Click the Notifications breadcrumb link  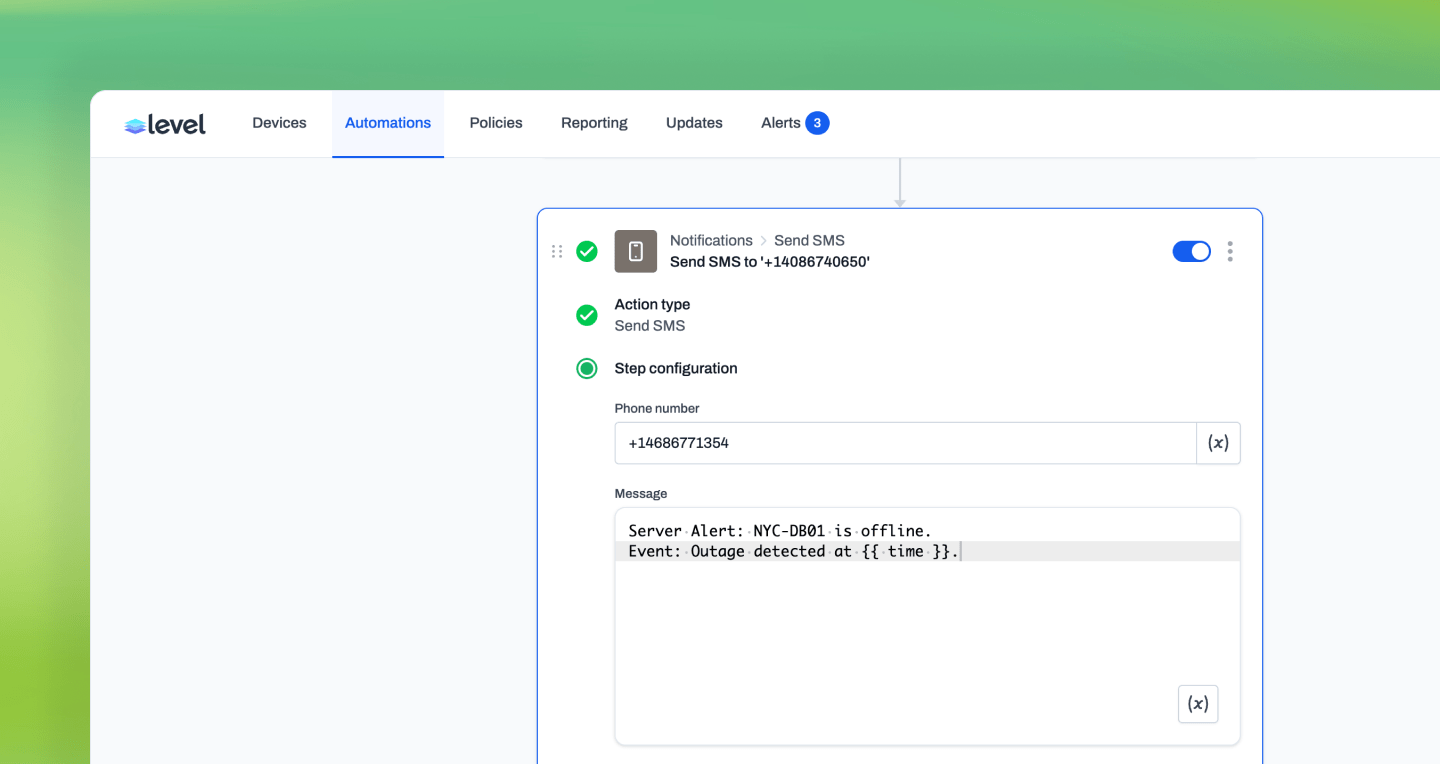click(711, 240)
